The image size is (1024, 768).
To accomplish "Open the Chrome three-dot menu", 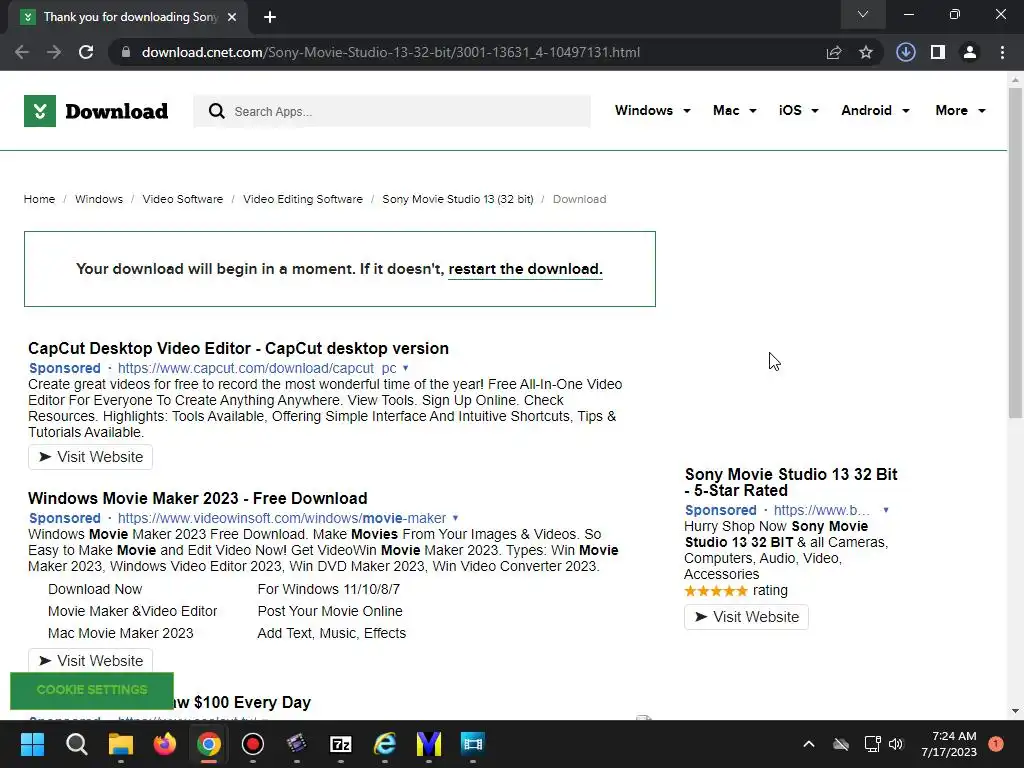I will (1002, 52).
